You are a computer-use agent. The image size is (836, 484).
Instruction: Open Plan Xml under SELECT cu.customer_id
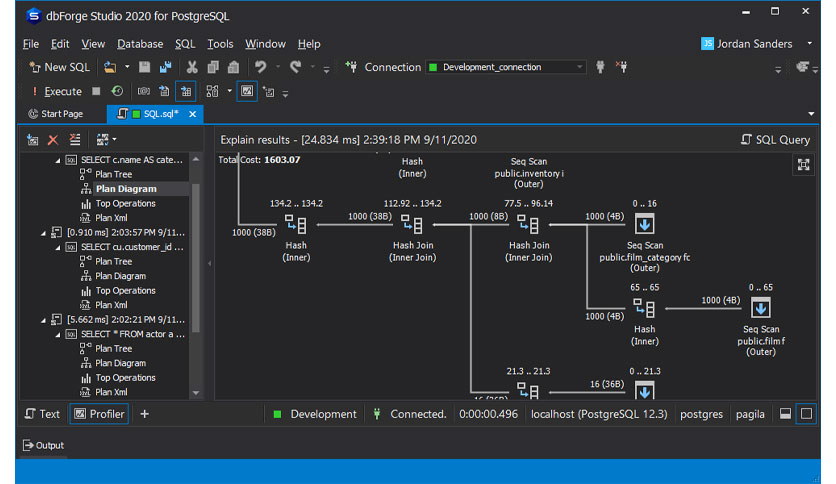pyautogui.click(x=111, y=305)
